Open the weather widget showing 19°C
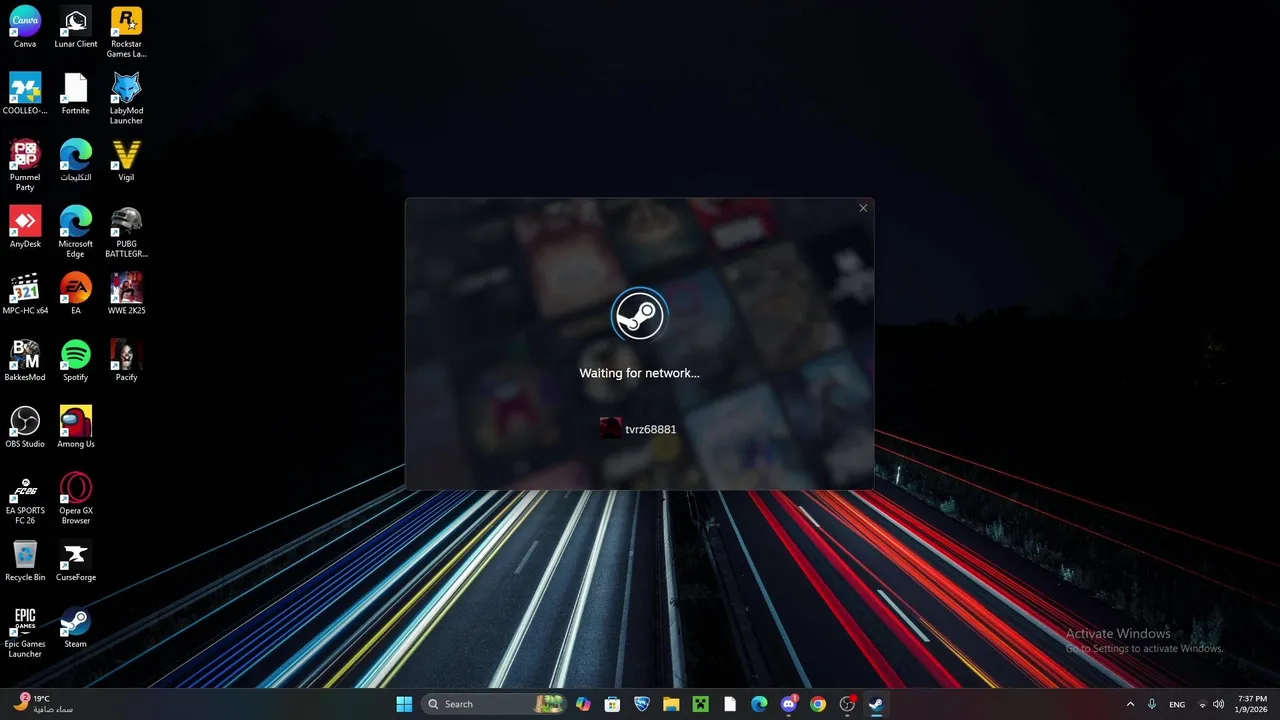 [x=44, y=704]
